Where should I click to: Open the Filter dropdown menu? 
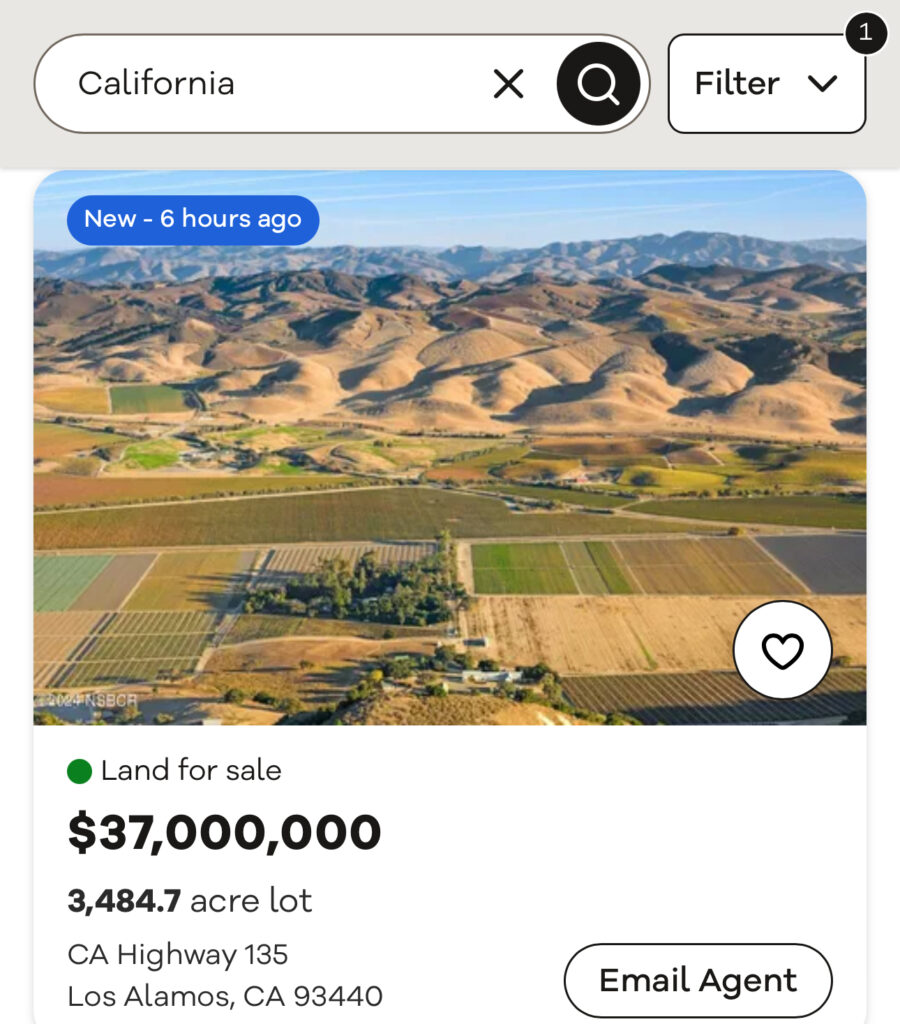pos(738,84)
